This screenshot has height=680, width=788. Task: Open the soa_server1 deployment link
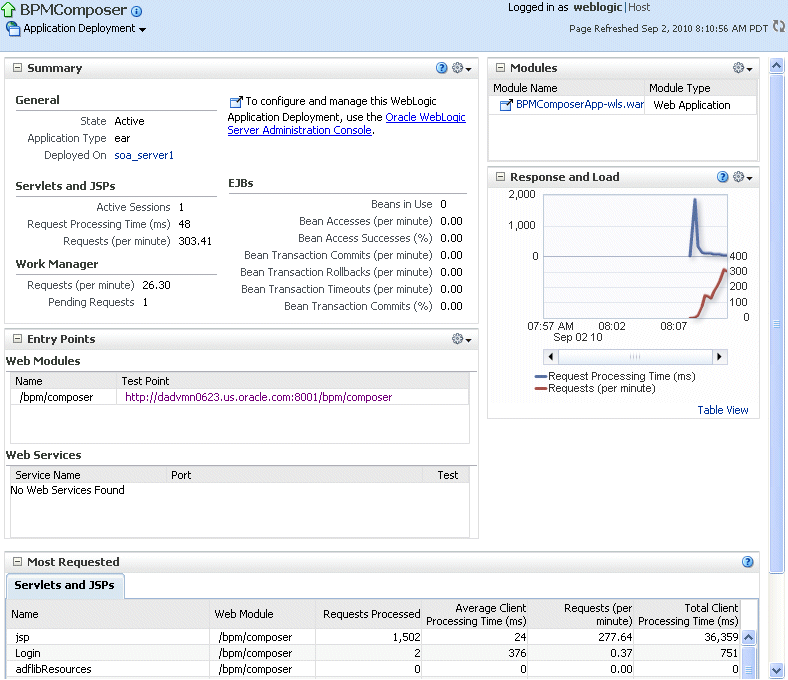(x=144, y=155)
